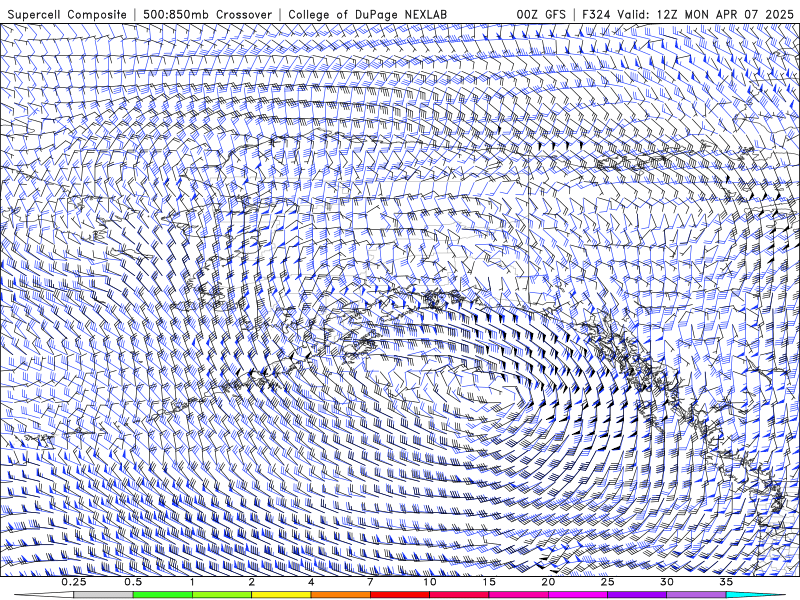Click the '15' color scale label
The image size is (800, 600).
point(489,582)
